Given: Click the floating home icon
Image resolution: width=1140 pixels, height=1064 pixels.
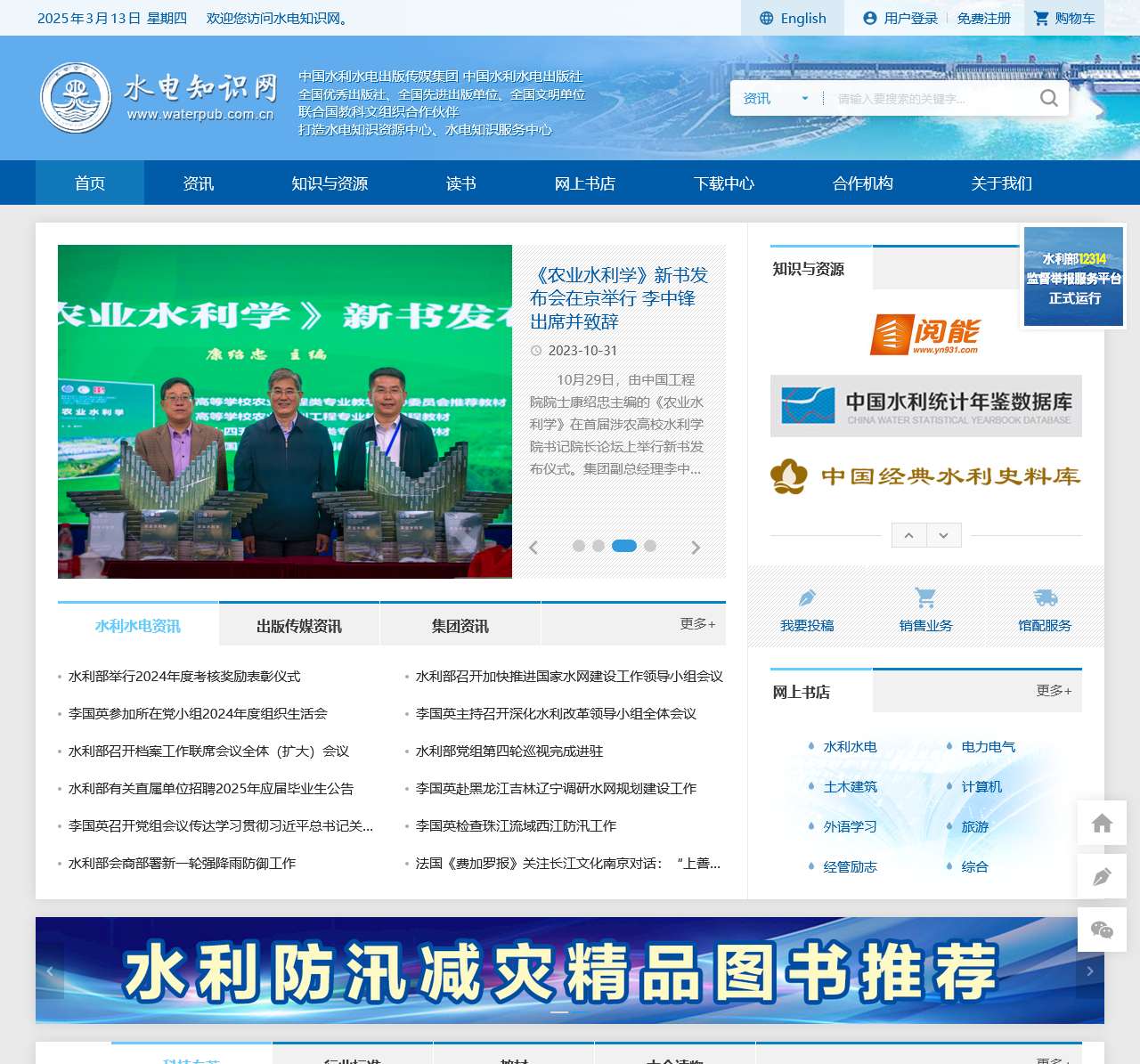Looking at the screenshot, I should click(1102, 823).
